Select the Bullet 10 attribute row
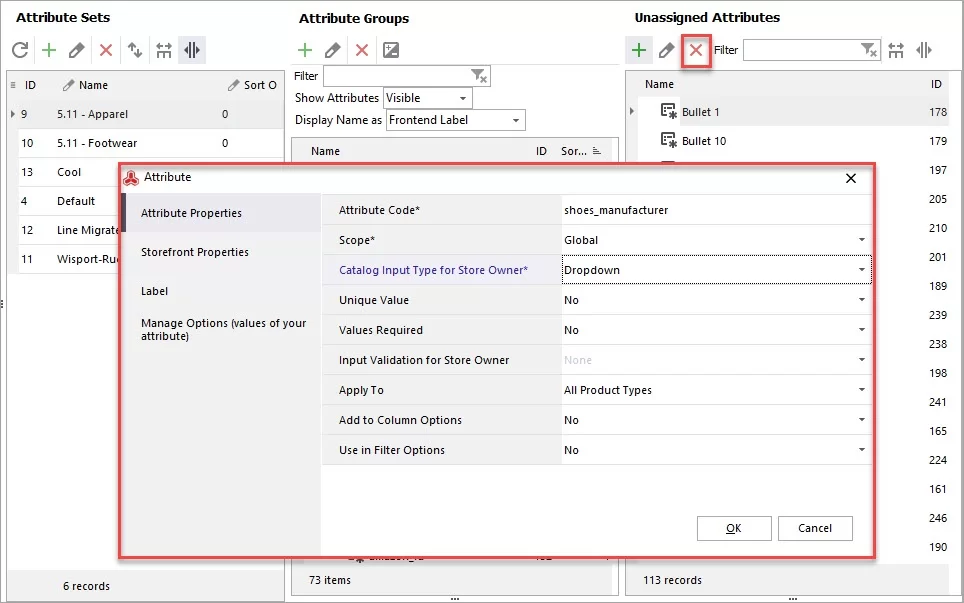This screenshot has height=603, width=964. pyautogui.click(x=793, y=141)
